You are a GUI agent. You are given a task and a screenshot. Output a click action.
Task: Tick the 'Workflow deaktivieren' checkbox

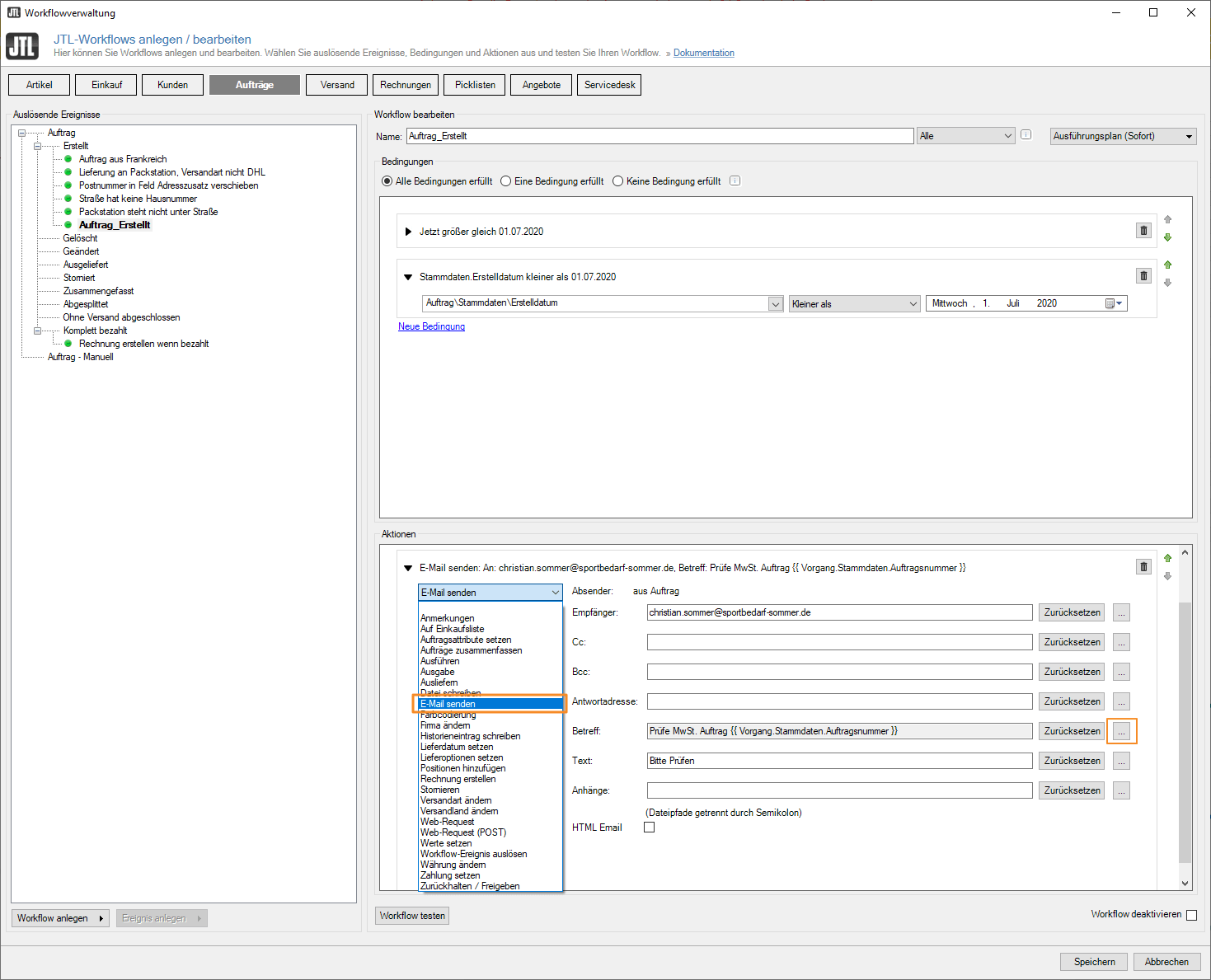pos(1191,915)
